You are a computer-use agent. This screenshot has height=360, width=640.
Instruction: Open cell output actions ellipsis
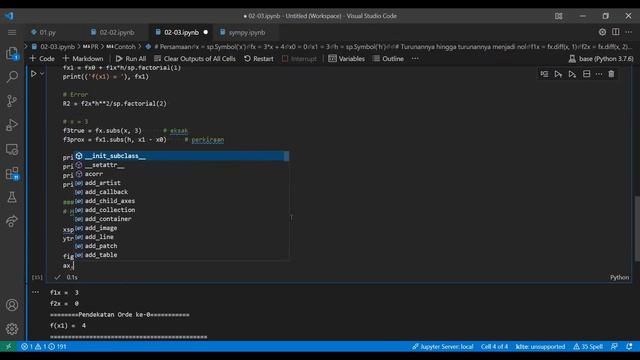tap(36, 292)
